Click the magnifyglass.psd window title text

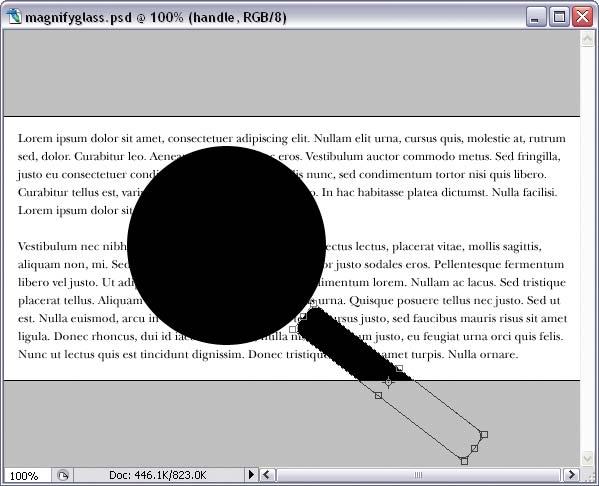156,18
